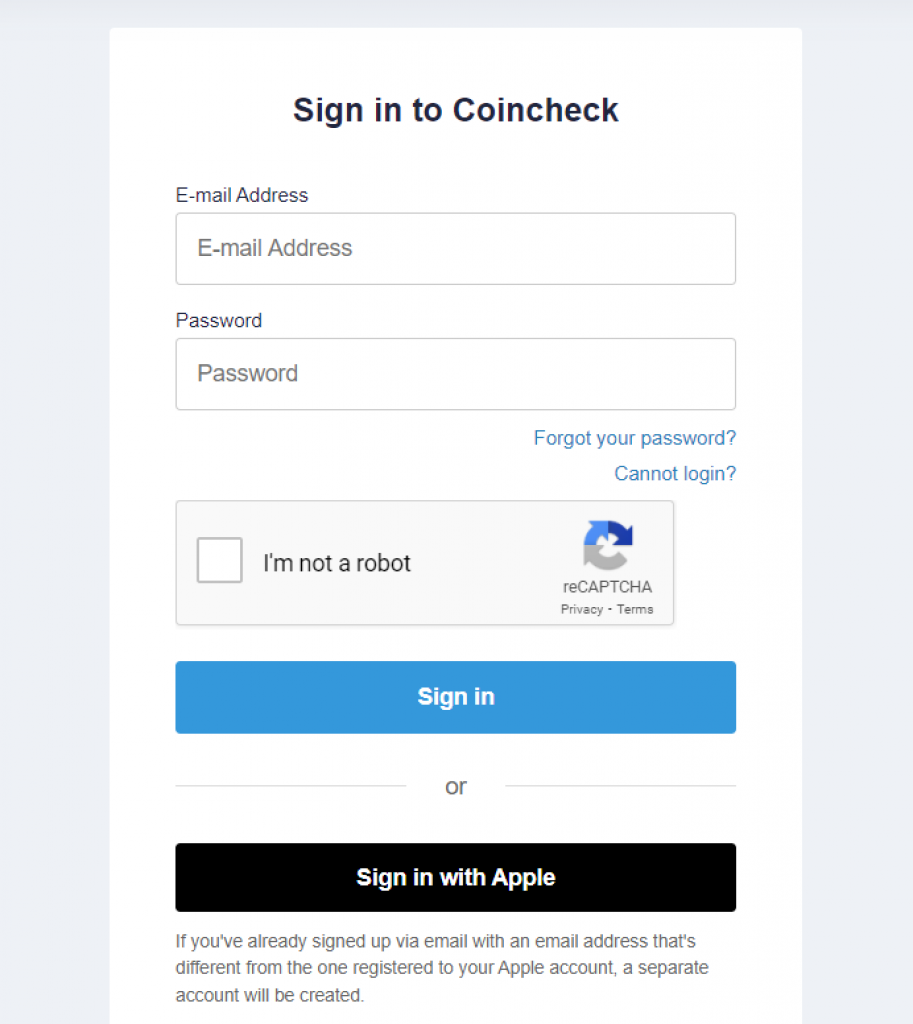This screenshot has height=1024, width=913.
Task: Focus the Password input field
Action: (x=455, y=374)
